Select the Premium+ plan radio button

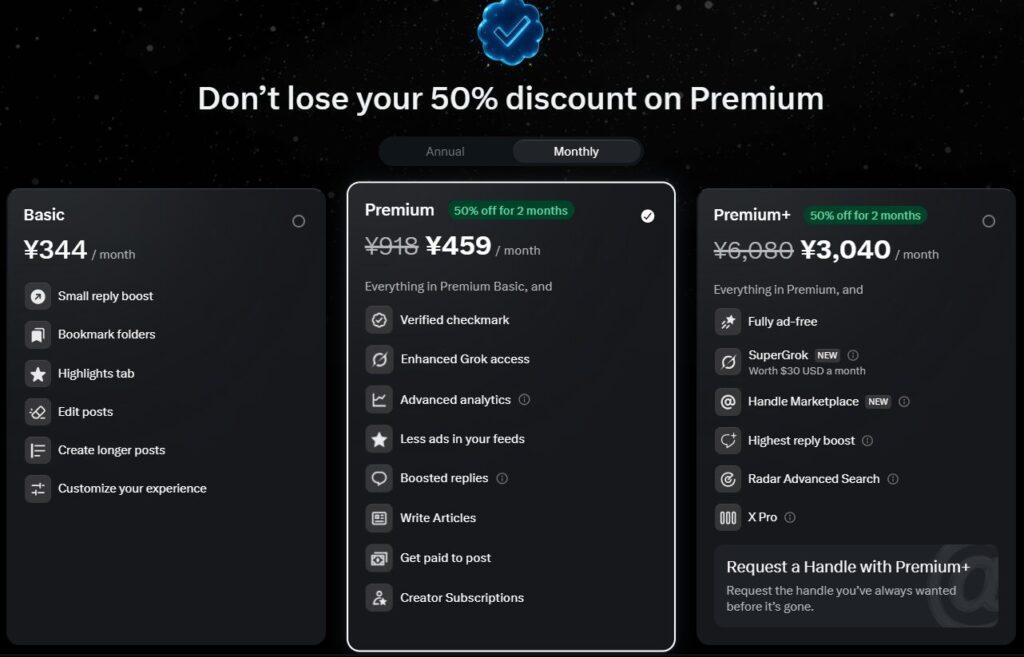(989, 221)
